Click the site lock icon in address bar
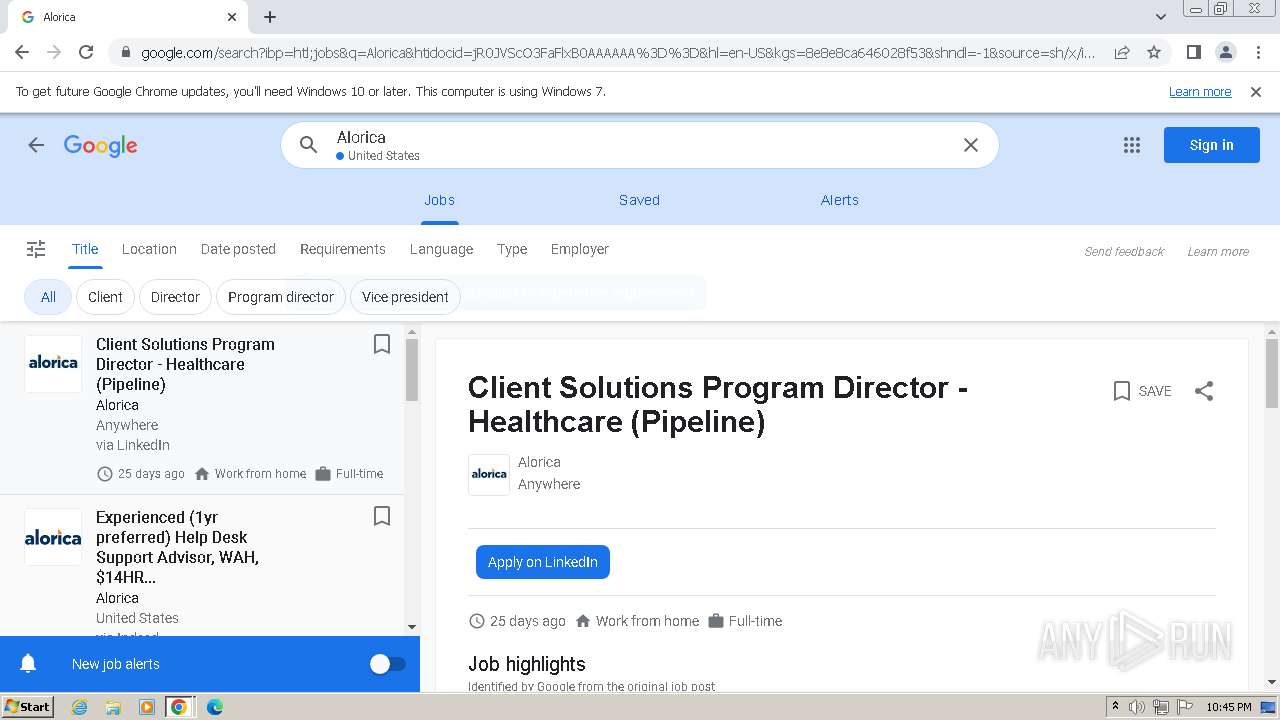Image resolution: width=1280 pixels, height=720 pixels. point(125,52)
